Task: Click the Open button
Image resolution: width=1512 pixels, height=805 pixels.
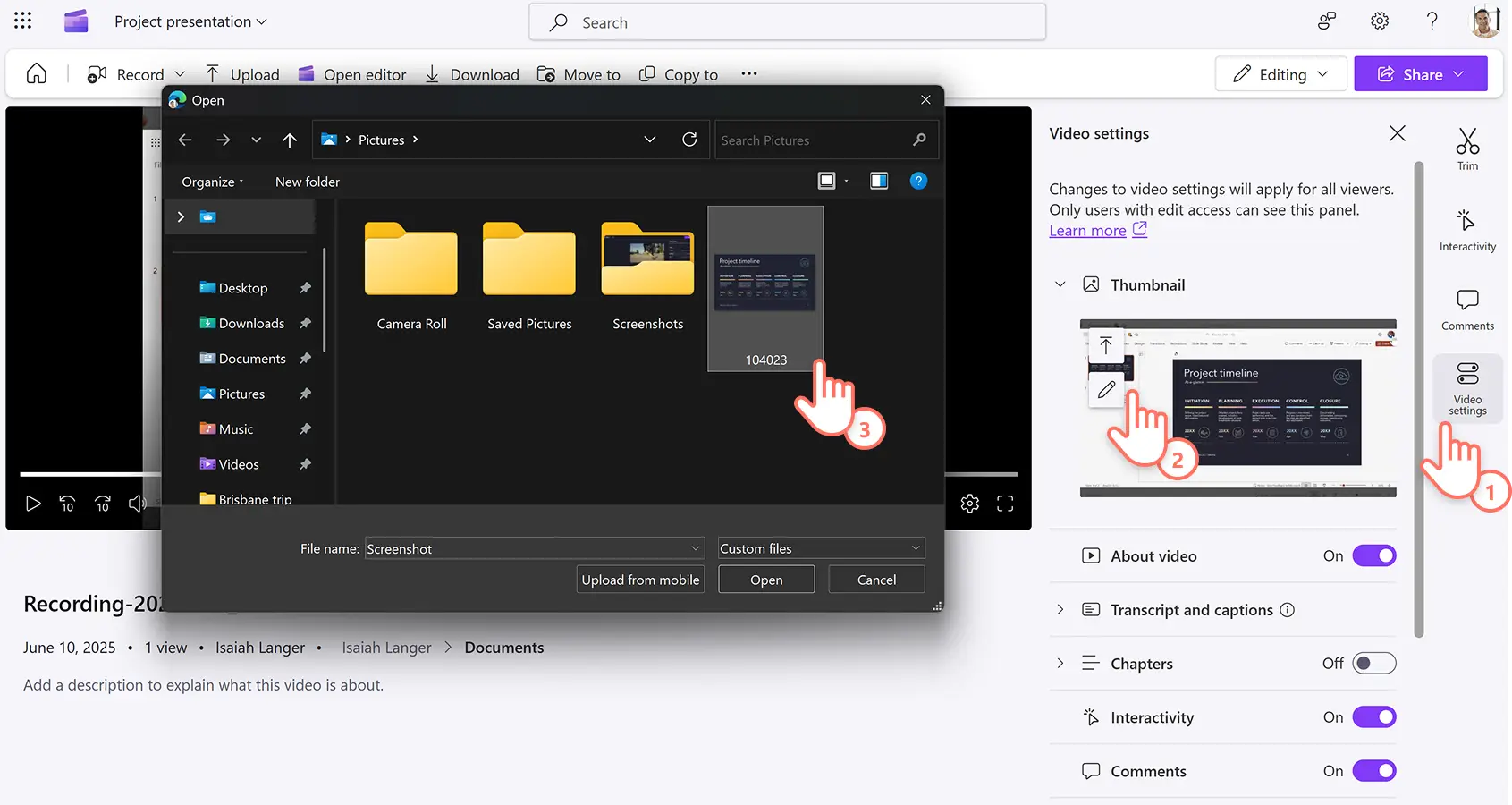Action: coord(766,580)
